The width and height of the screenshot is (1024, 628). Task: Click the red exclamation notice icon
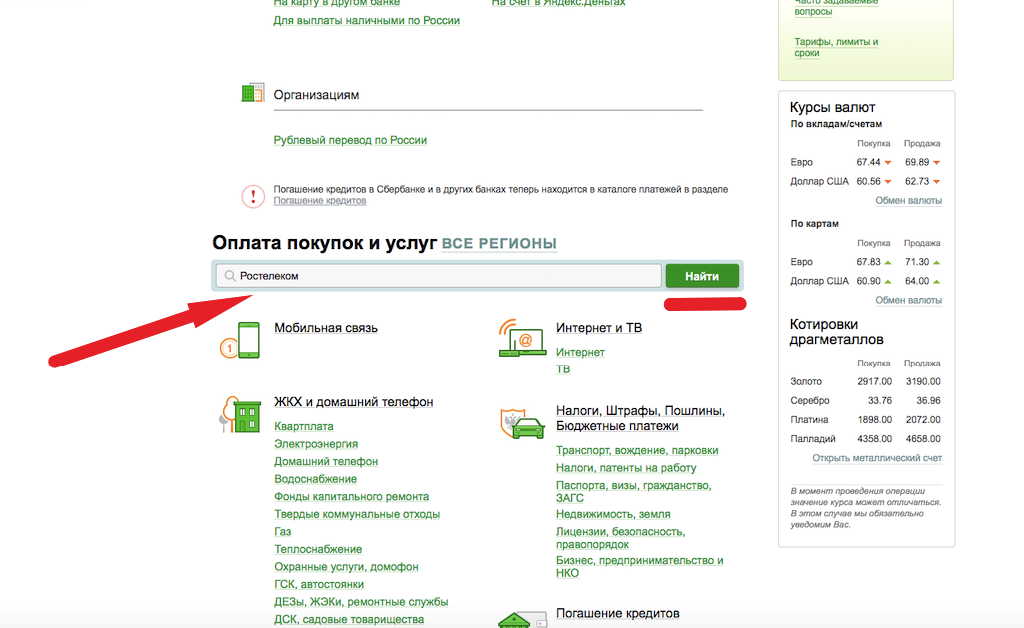pos(253,196)
